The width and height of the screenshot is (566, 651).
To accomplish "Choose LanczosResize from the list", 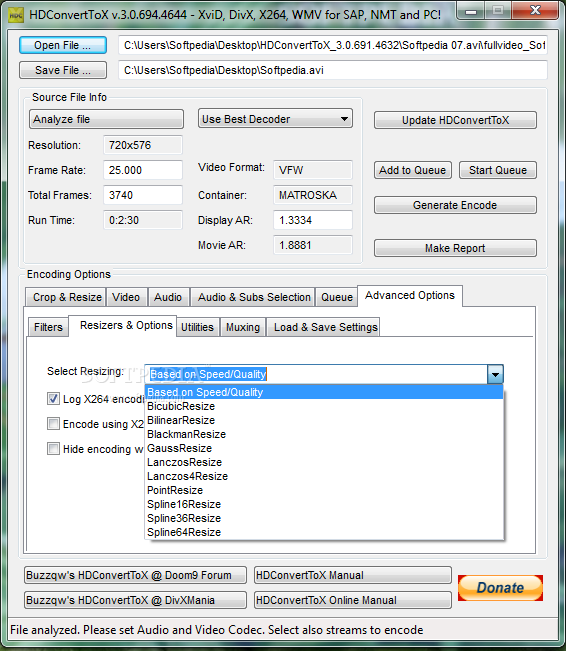I will (324, 462).
